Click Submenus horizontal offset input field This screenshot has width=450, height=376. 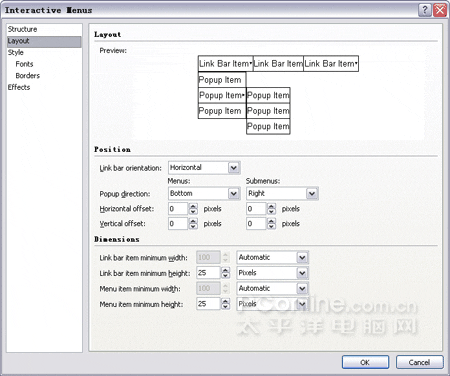click(256, 209)
